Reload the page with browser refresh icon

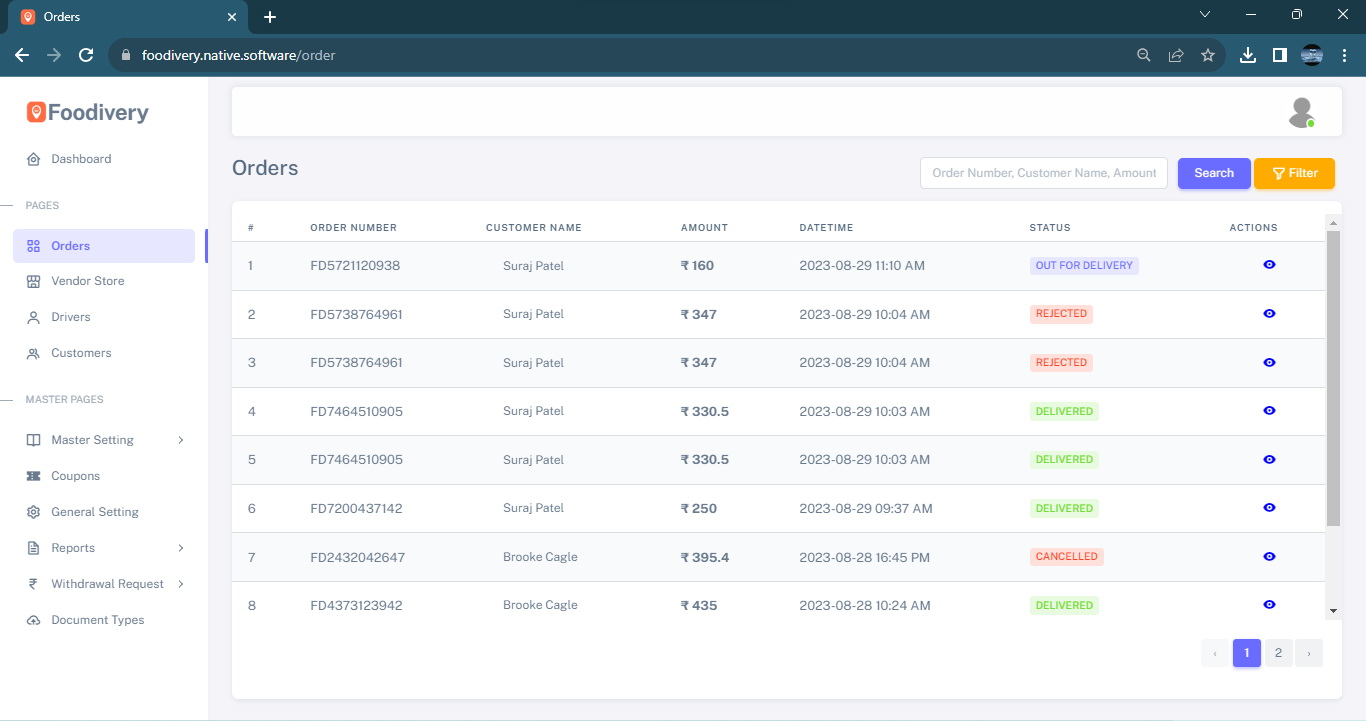click(86, 55)
